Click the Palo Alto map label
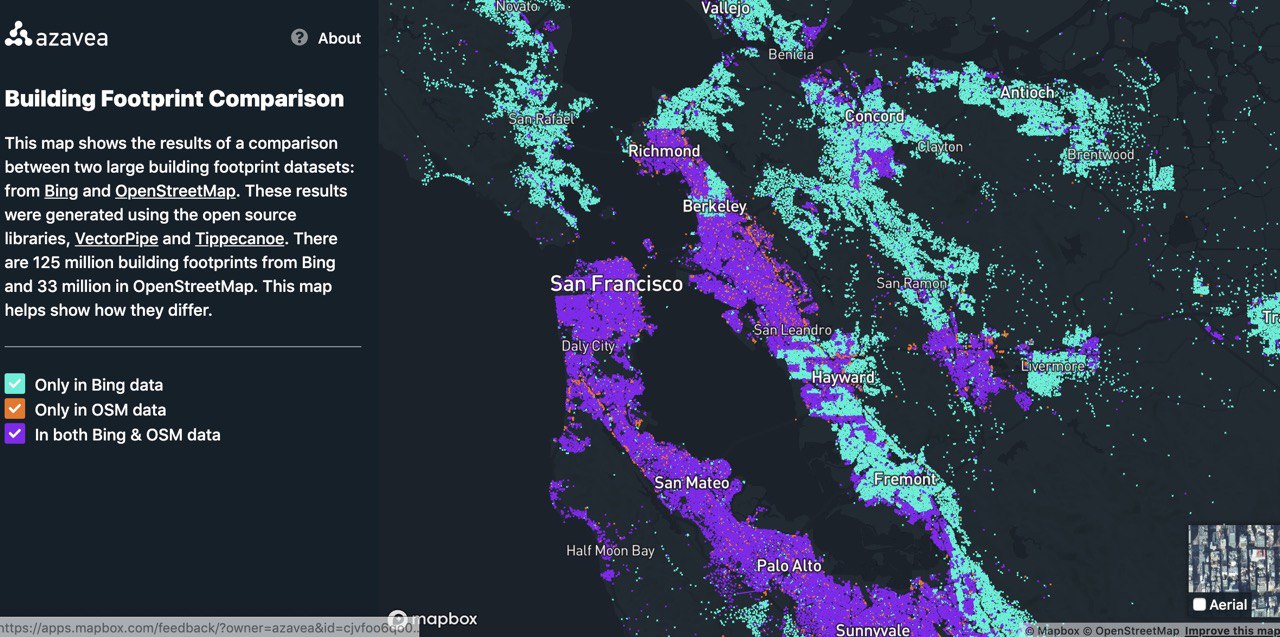Image resolution: width=1280 pixels, height=637 pixels. pyautogui.click(x=789, y=566)
